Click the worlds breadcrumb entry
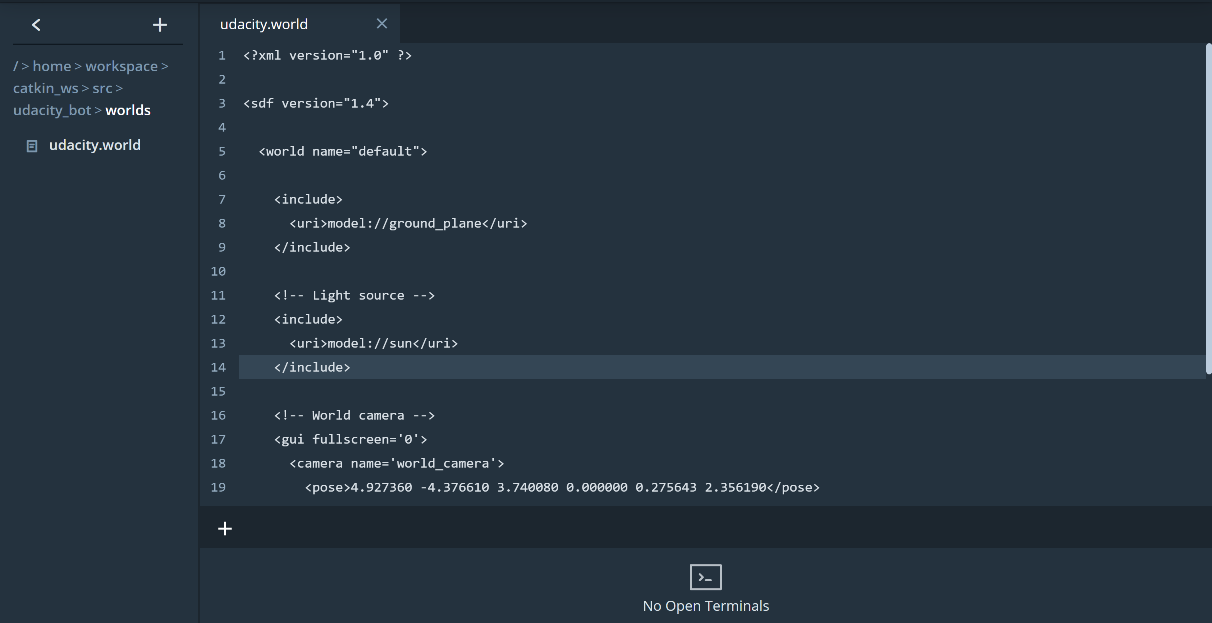The height and width of the screenshot is (623, 1212). point(128,110)
